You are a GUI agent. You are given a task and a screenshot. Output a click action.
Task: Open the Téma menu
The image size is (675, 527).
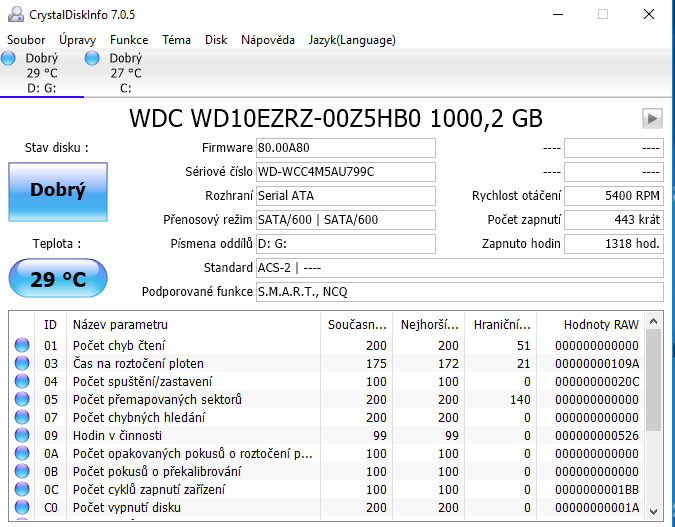pos(176,40)
